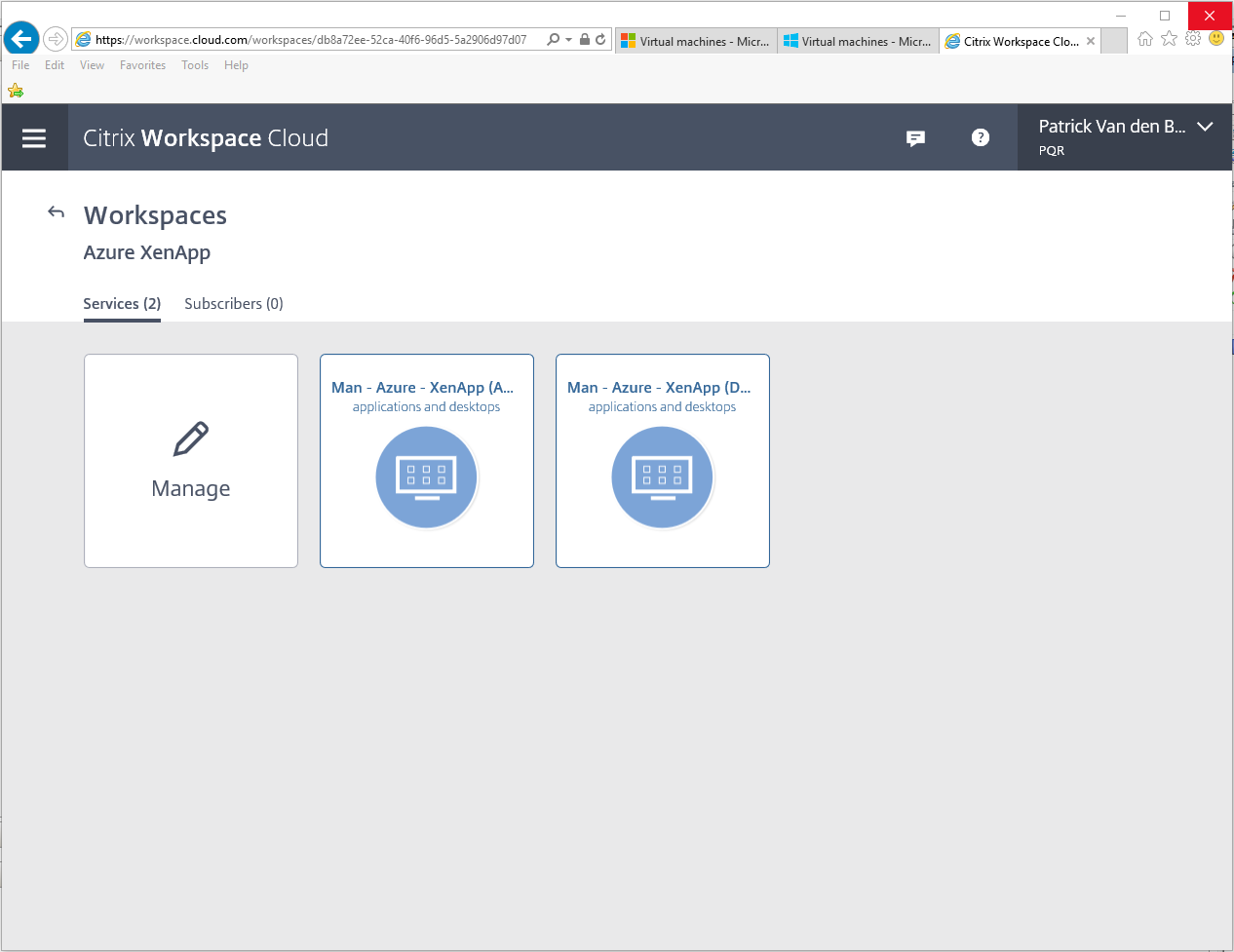Screen dimensions: 1234x952
Task: Close the Citrix Workspace Cloud tab
Action: [x=1091, y=41]
